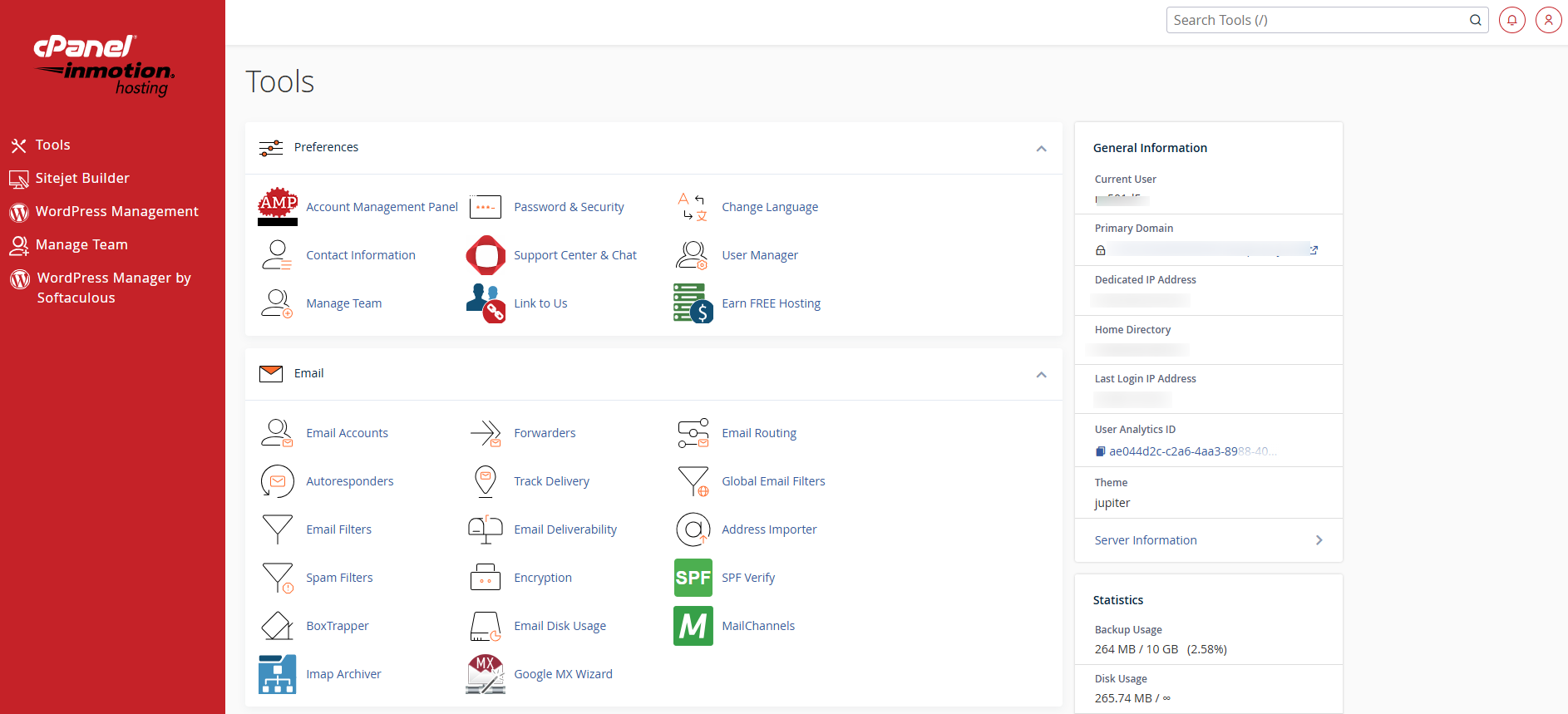Viewport: 1568px width, 714px height.
Task: Open the Email Deliverability link
Action: tap(565, 529)
